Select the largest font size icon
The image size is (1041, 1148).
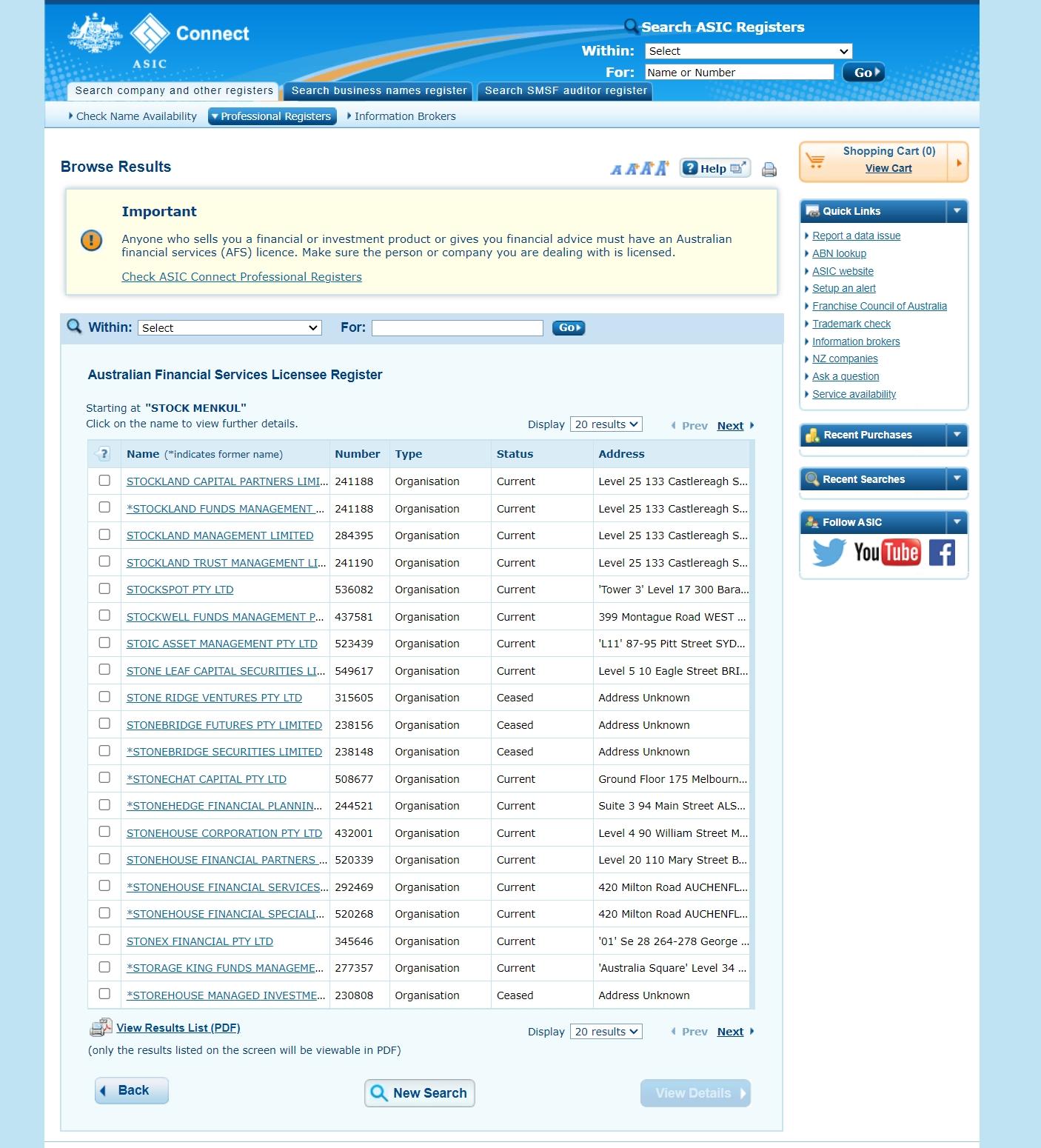[x=661, y=167]
